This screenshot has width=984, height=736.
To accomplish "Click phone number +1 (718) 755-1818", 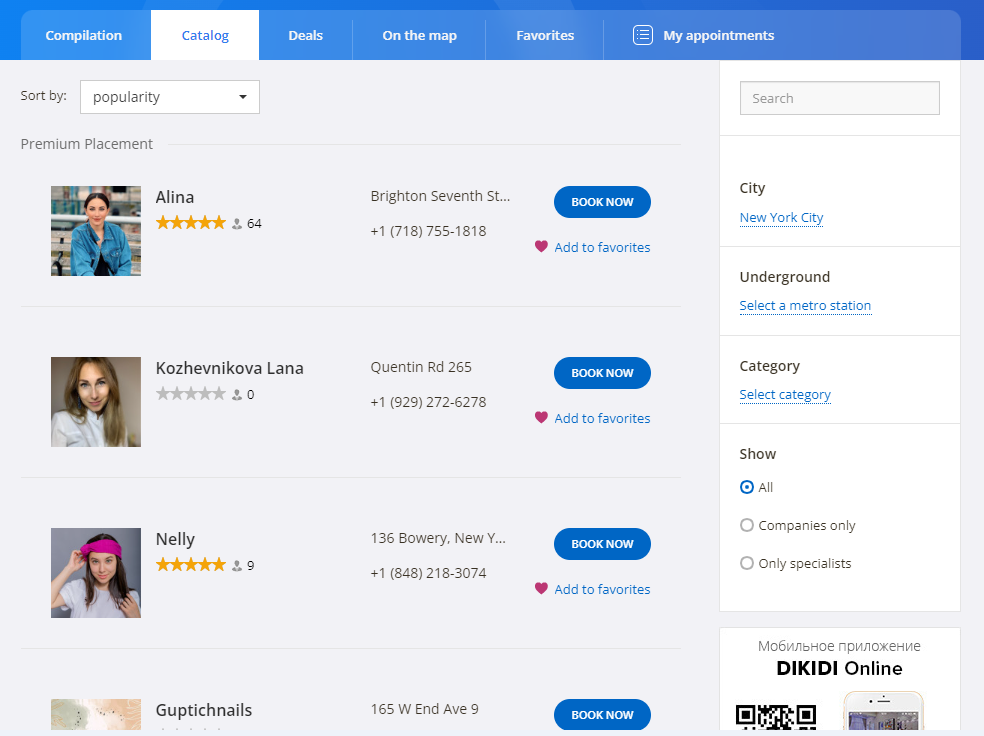I will tap(429, 231).
